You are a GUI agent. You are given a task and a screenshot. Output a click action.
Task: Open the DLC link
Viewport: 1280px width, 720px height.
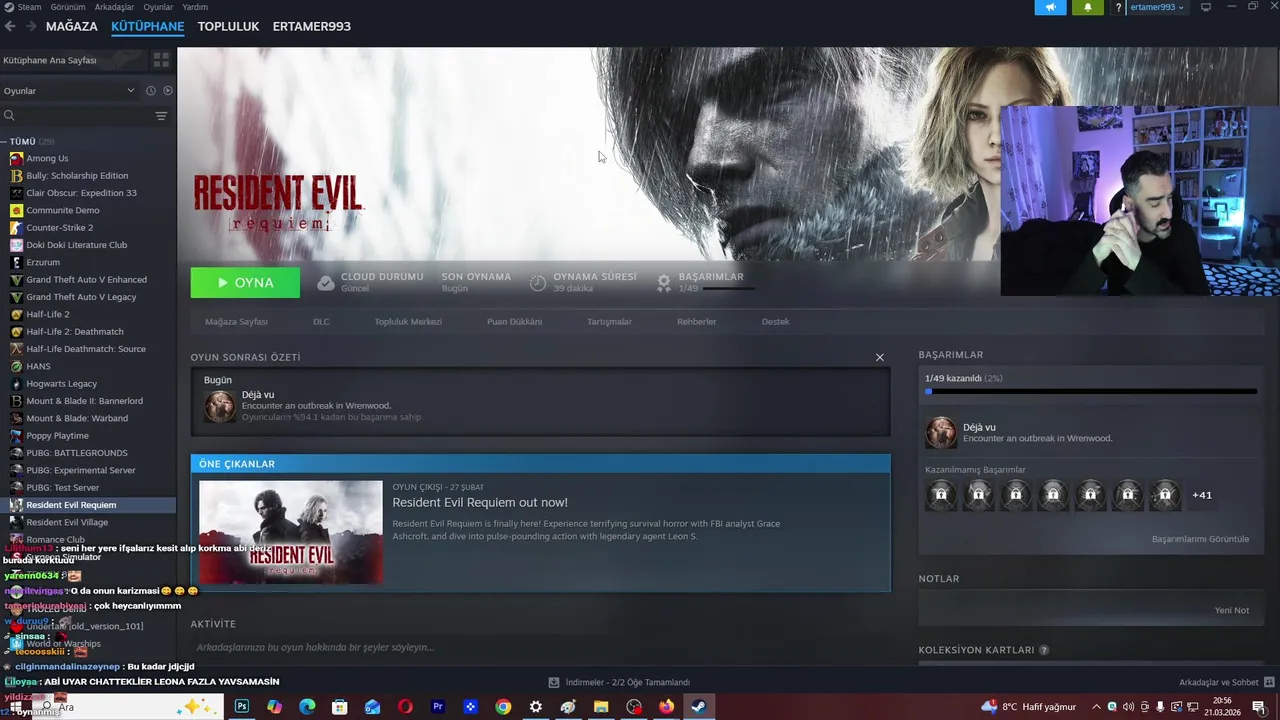click(x=321, y=322)
